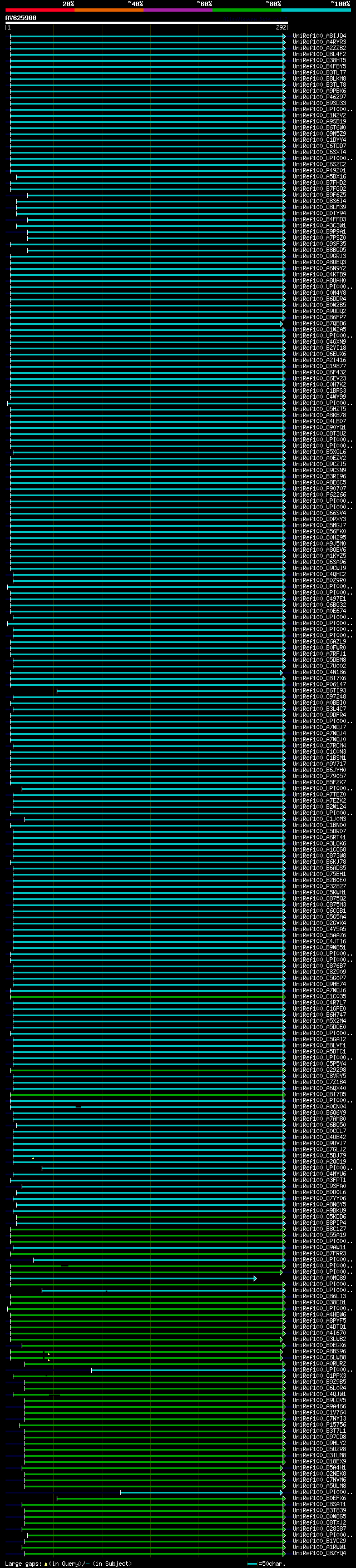Select hit label UniRef100_B3TLT8

tap(319, 85)
